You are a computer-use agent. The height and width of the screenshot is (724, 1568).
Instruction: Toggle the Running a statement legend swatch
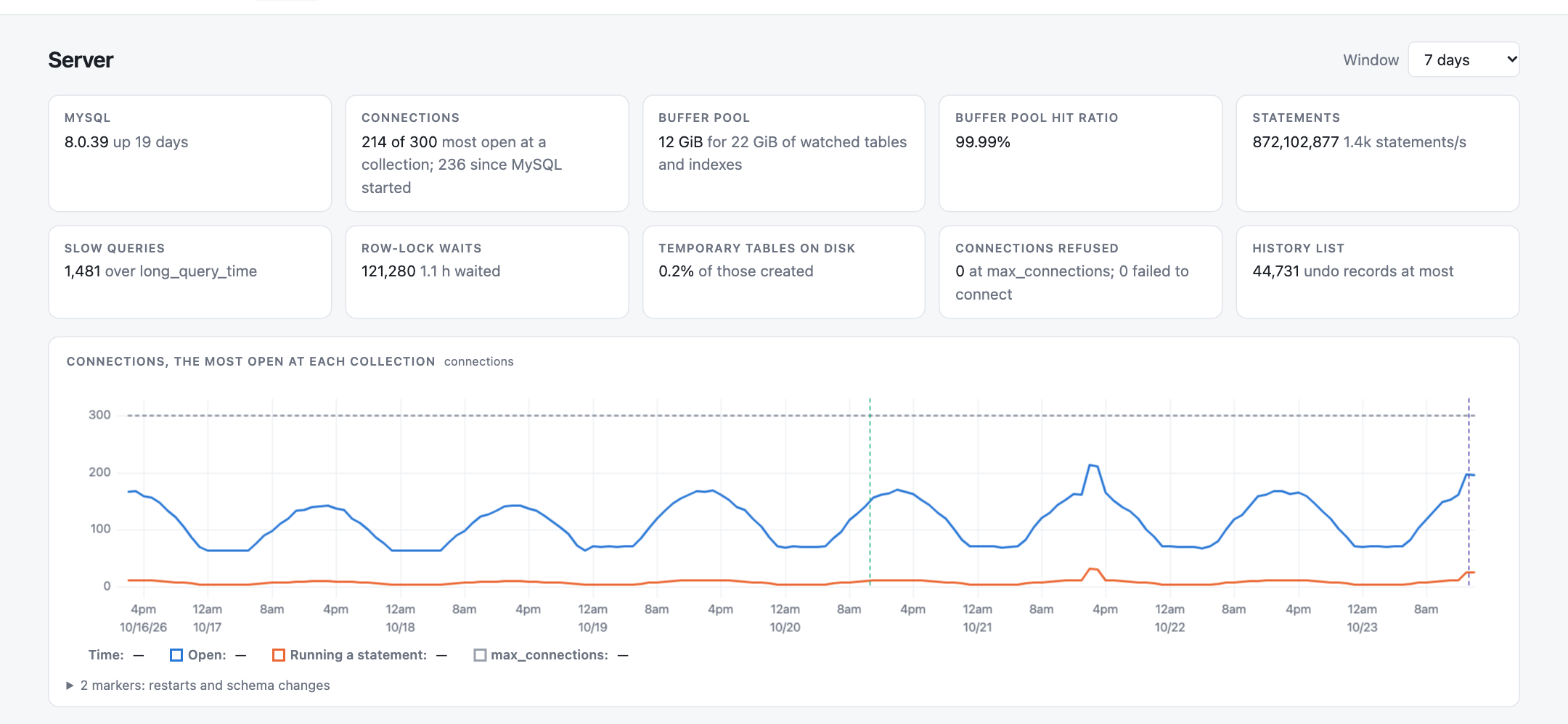coord(278,655)
